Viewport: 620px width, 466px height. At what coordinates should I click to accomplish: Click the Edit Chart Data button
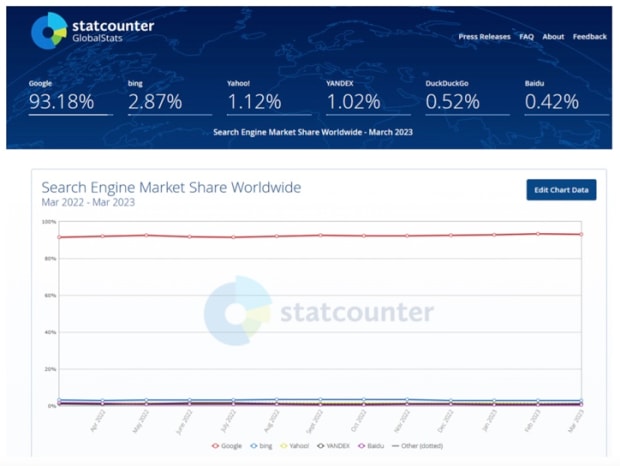click(561, 190)
